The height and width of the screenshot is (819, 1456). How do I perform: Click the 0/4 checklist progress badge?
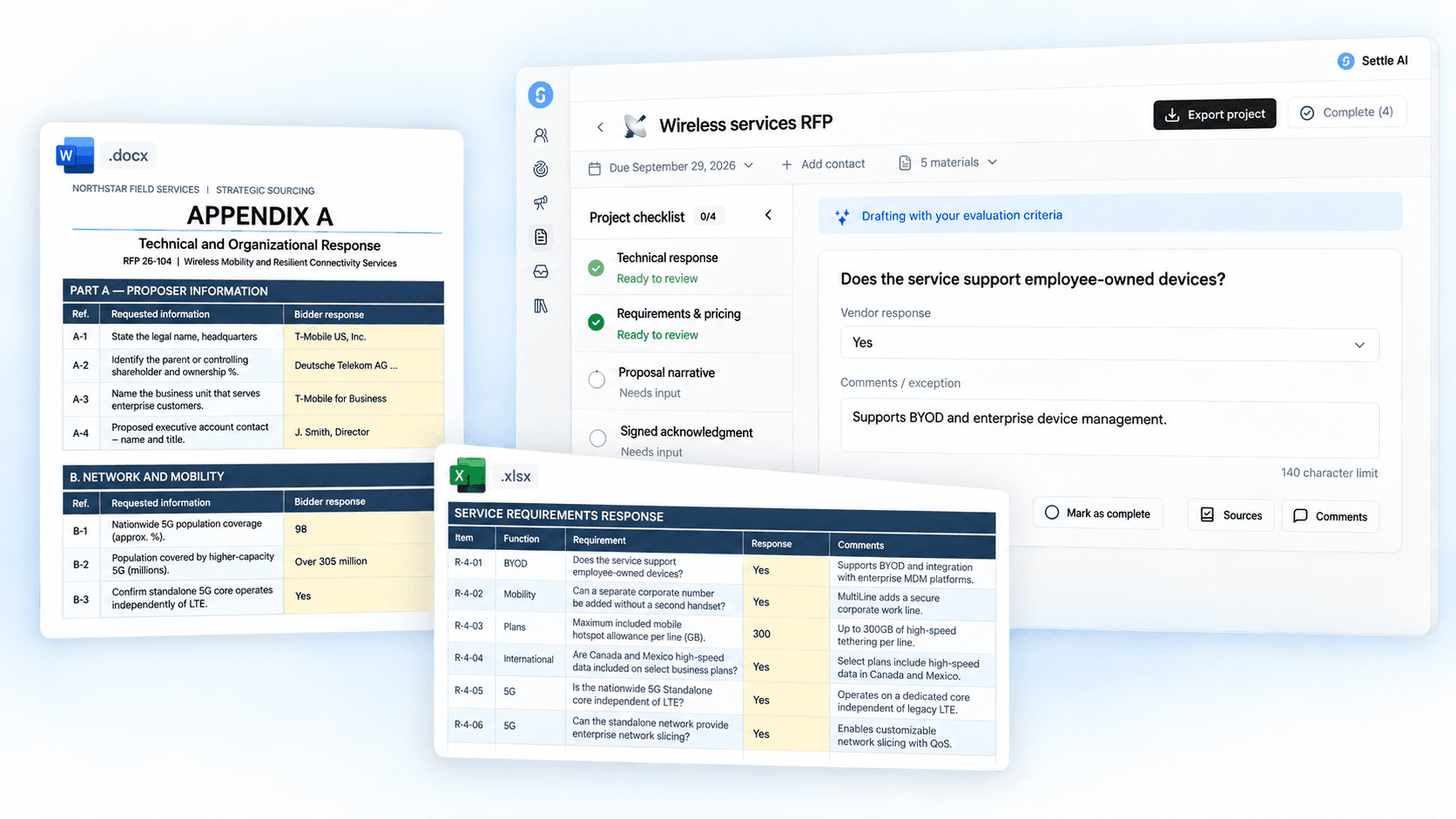[708, 217]
